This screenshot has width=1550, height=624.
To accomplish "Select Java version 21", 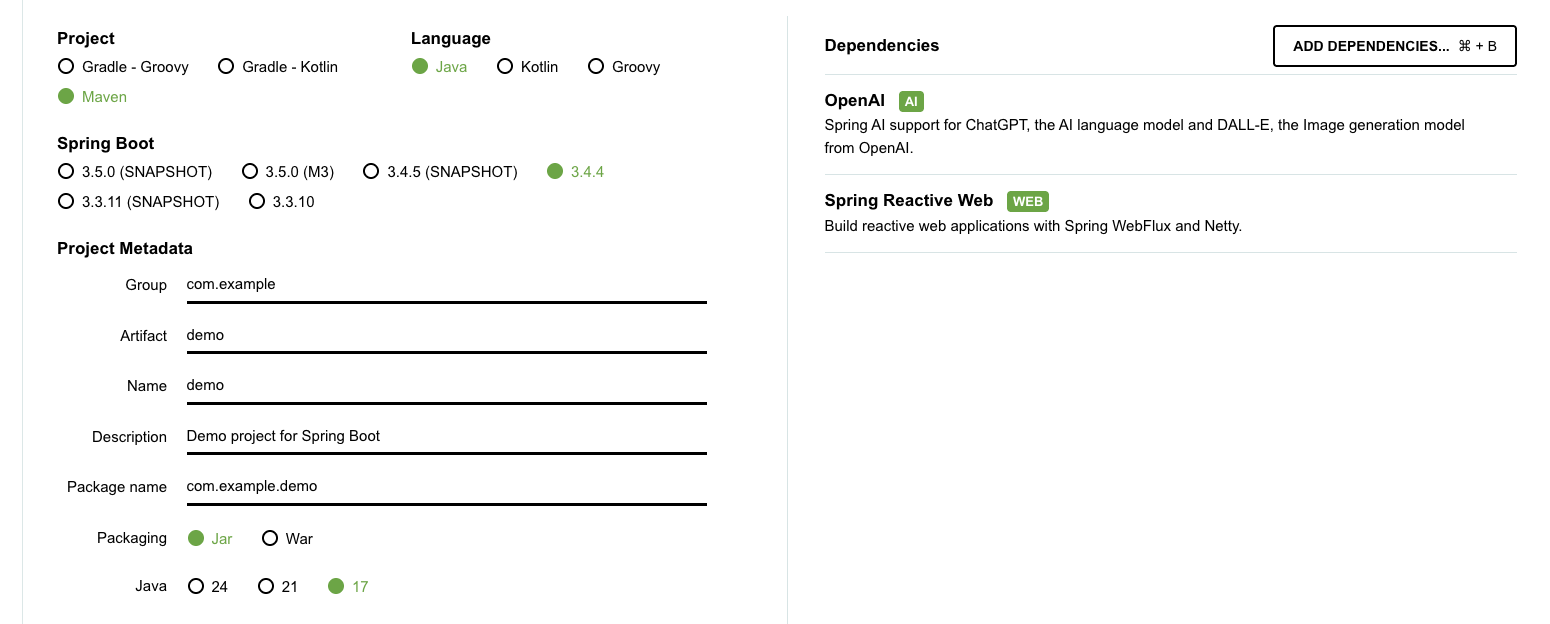I will (x=266, y=587).
